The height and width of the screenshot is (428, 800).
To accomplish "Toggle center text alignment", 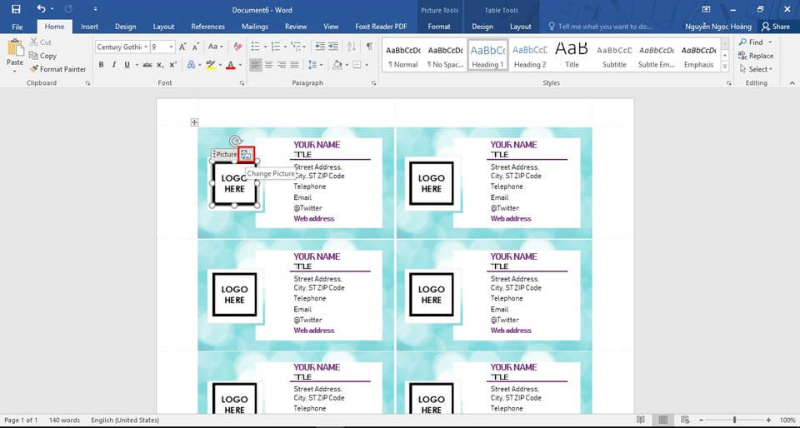I will [x=268, y=65].
